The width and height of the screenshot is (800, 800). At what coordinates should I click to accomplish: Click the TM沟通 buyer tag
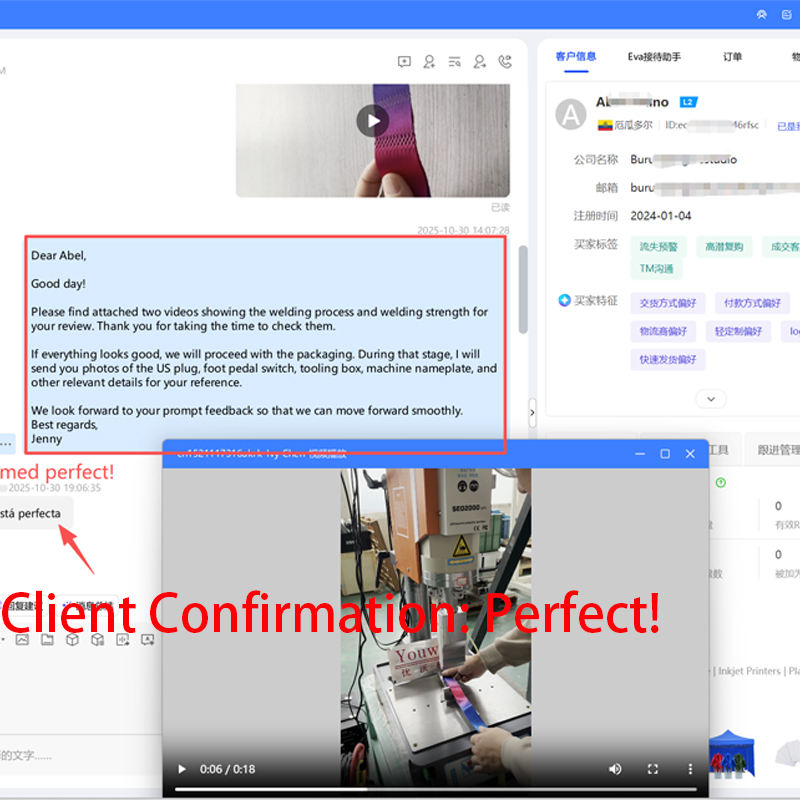pos(656,268)
